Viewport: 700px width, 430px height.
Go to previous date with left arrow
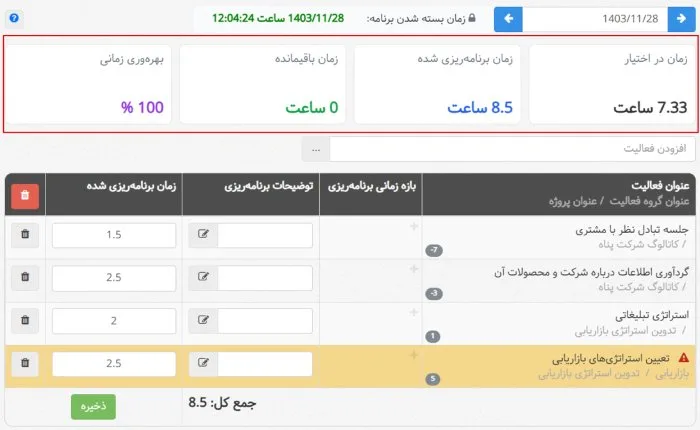coord(508,19)
